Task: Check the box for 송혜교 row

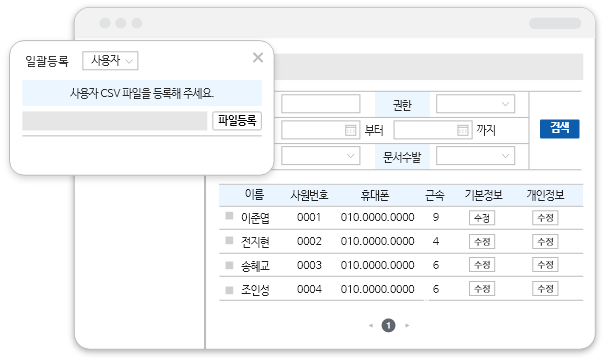Action: click(229, 265)
